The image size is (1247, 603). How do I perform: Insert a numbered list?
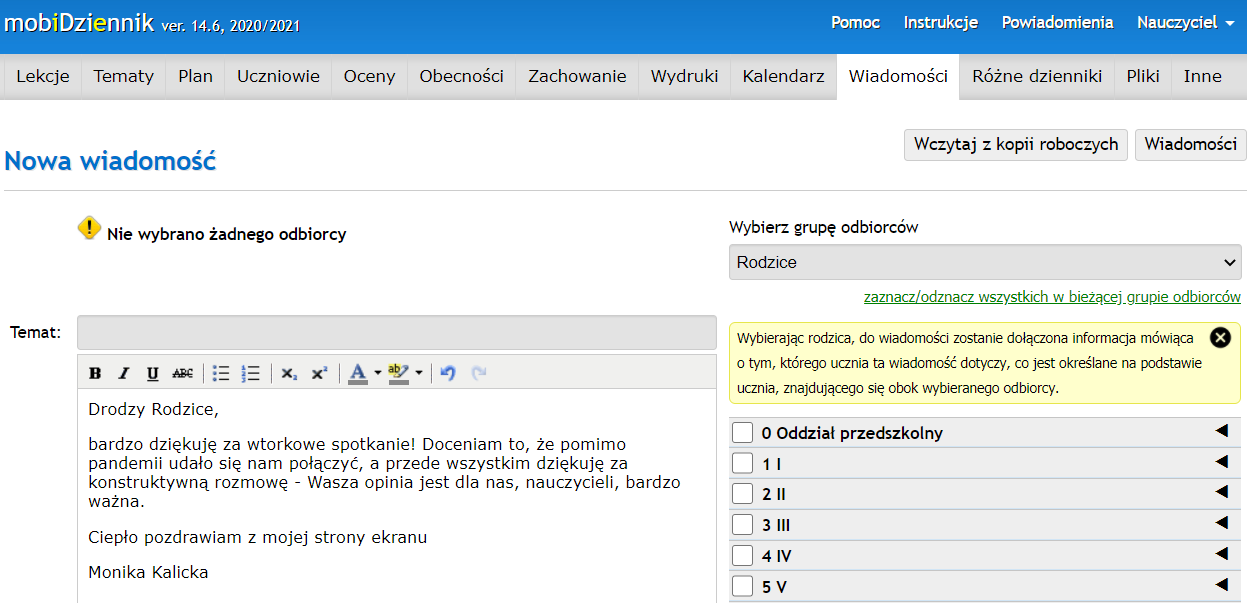coord(251,373)
